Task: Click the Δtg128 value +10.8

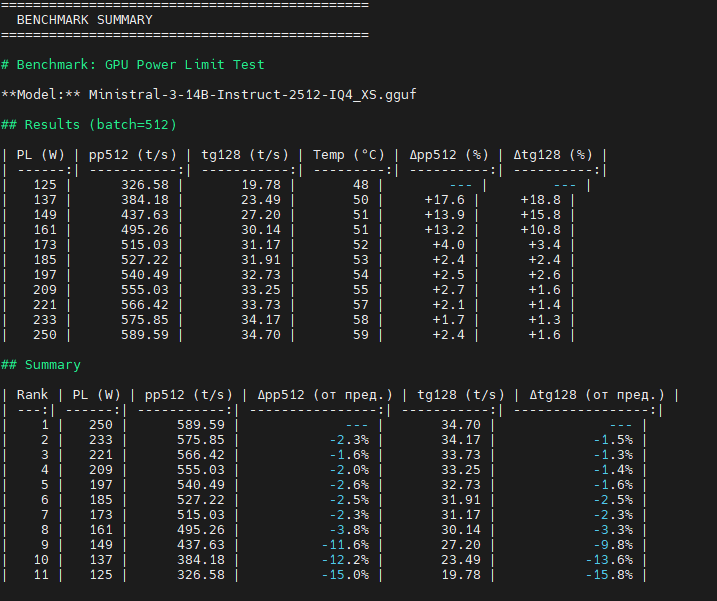Action: [x=540, y=230]
